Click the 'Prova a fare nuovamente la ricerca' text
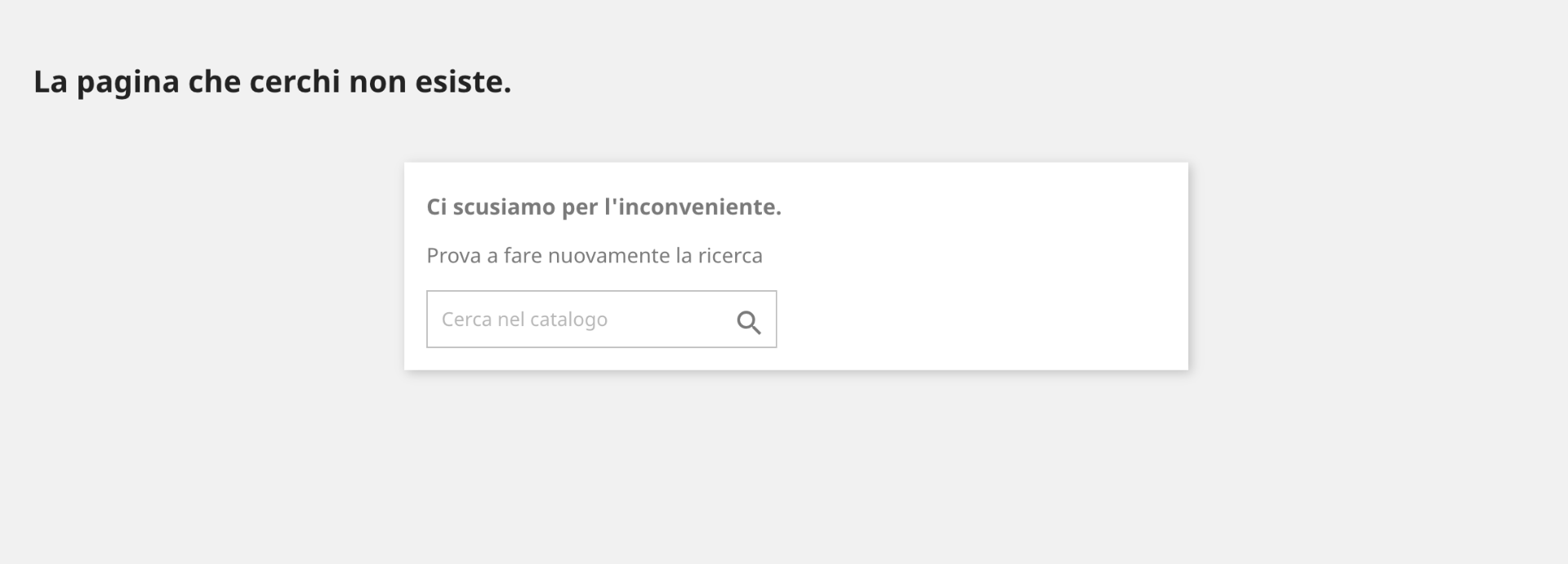 click(x=594, y=256)
